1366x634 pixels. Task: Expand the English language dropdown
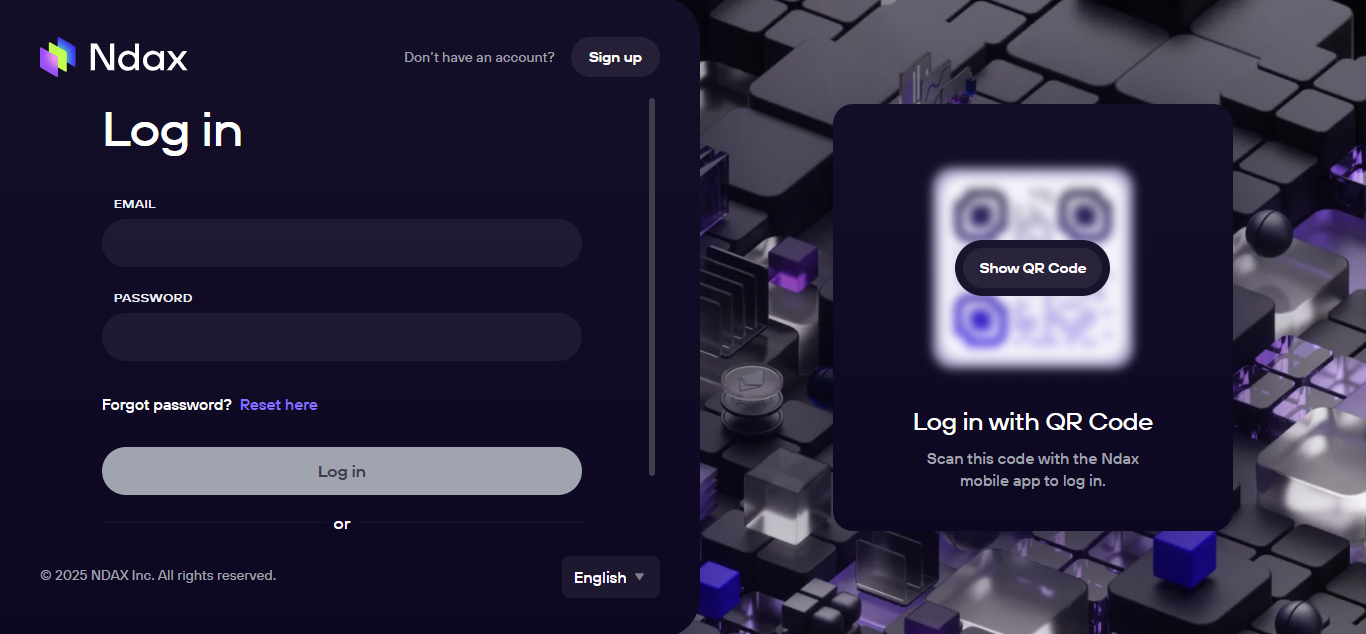click(611, 577)
